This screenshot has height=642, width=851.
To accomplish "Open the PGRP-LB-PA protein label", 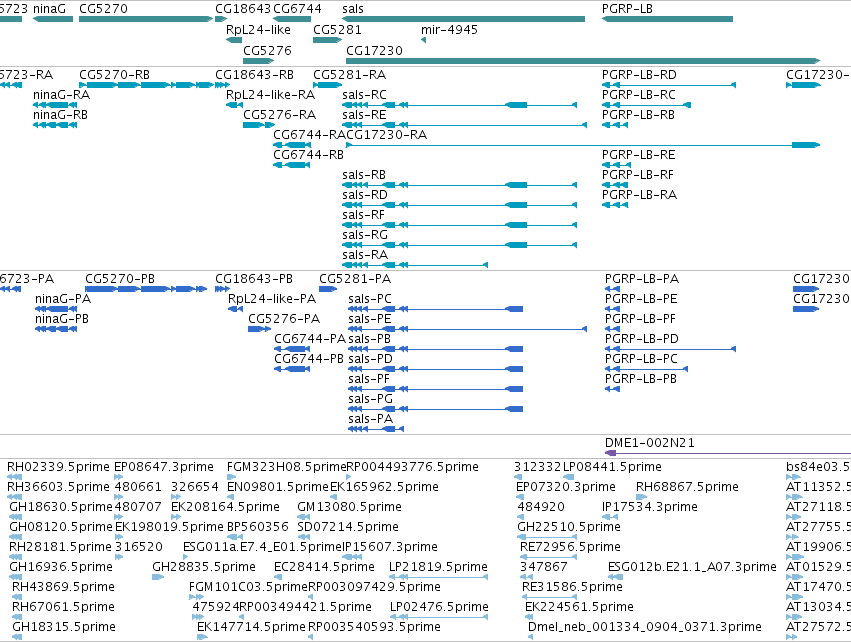I will [x=642, y=278].
